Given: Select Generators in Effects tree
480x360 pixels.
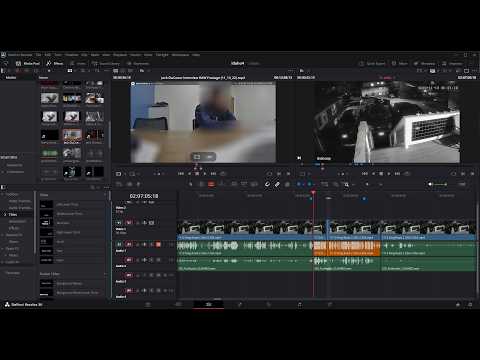Looking at the screenshot, I should tap(17, 221).
